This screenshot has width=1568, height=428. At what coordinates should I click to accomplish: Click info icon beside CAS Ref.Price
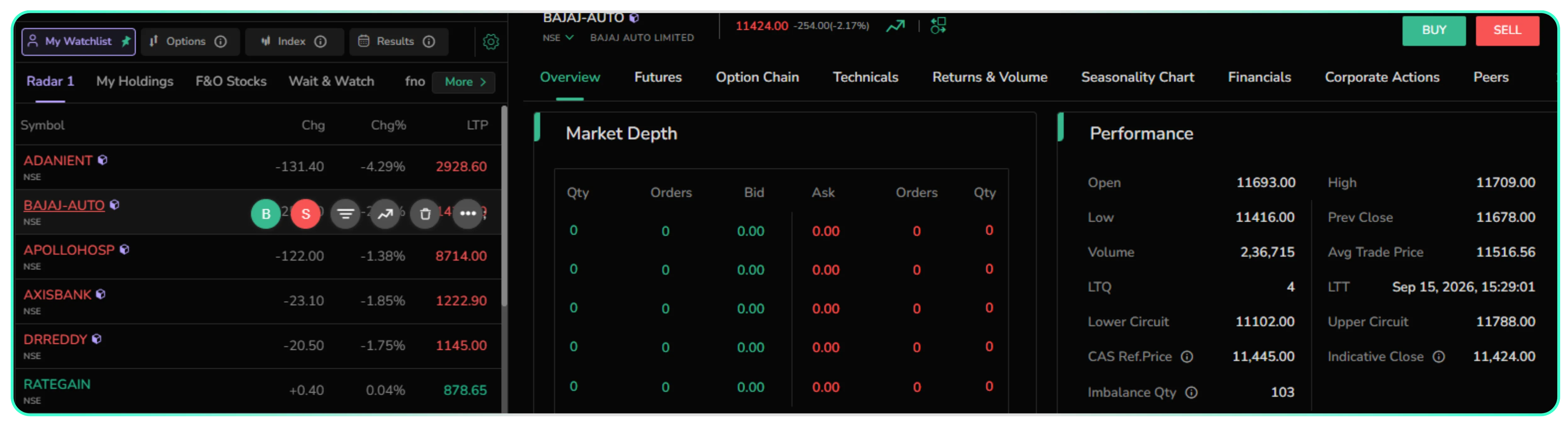(x=1187, y=357)
